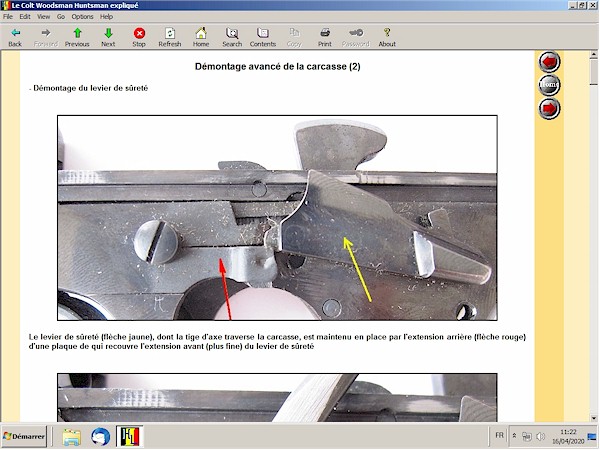Click the network tray icon
This screenshot has width=600, height=450.
coord(527,436)
